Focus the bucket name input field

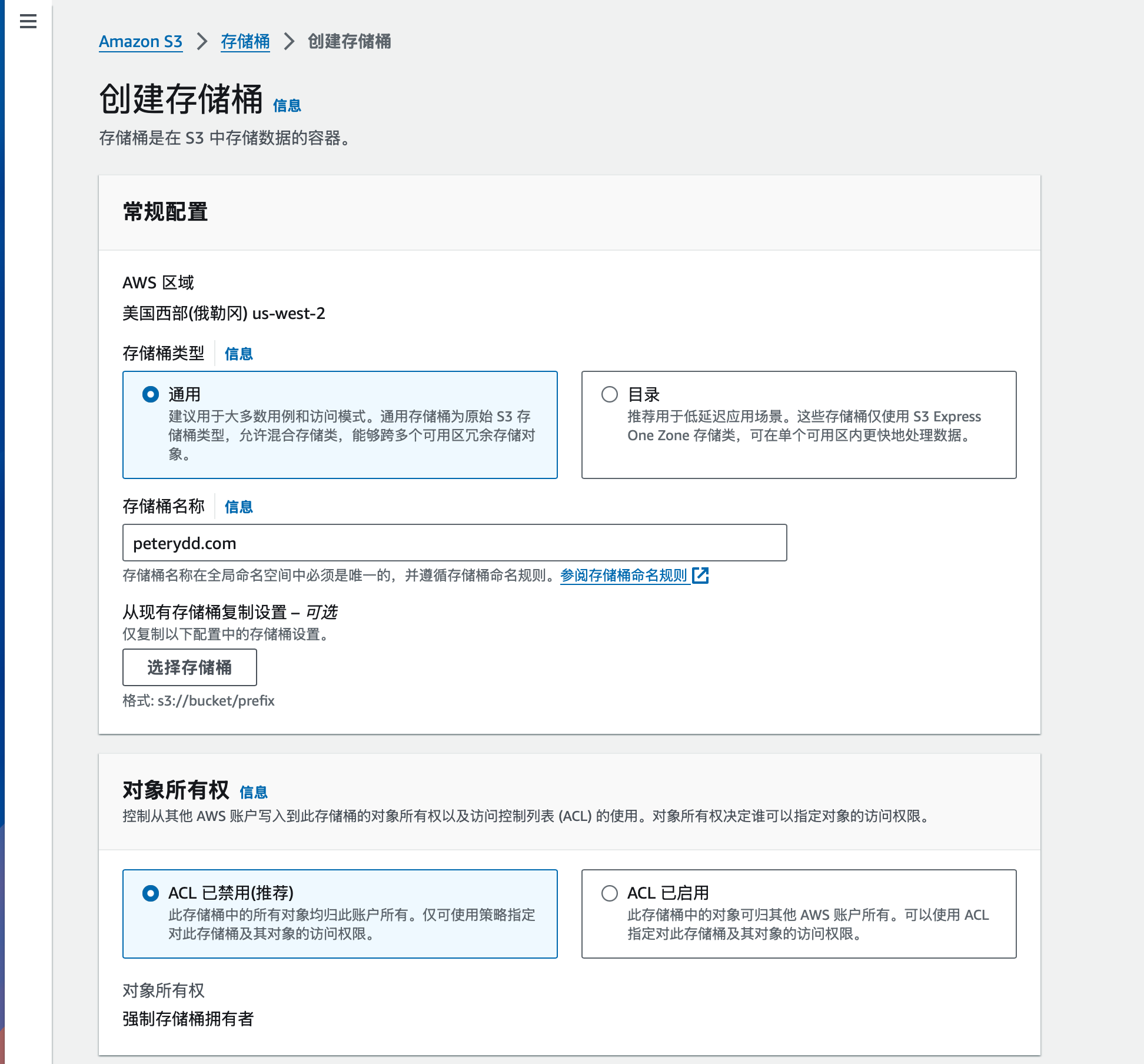point(454,543)
